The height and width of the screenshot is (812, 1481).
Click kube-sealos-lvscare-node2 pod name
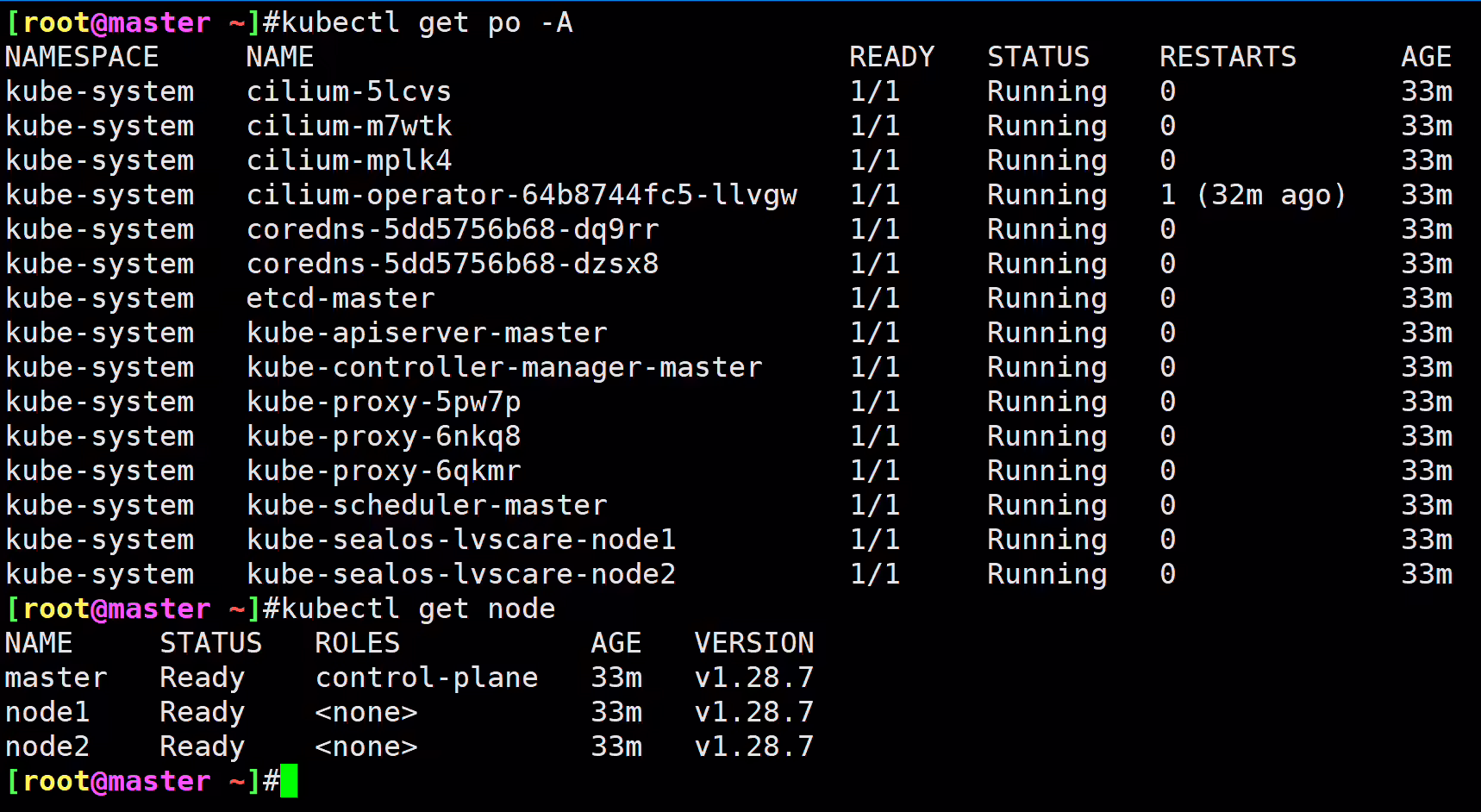pyautogui.click(x=461, y=574)
